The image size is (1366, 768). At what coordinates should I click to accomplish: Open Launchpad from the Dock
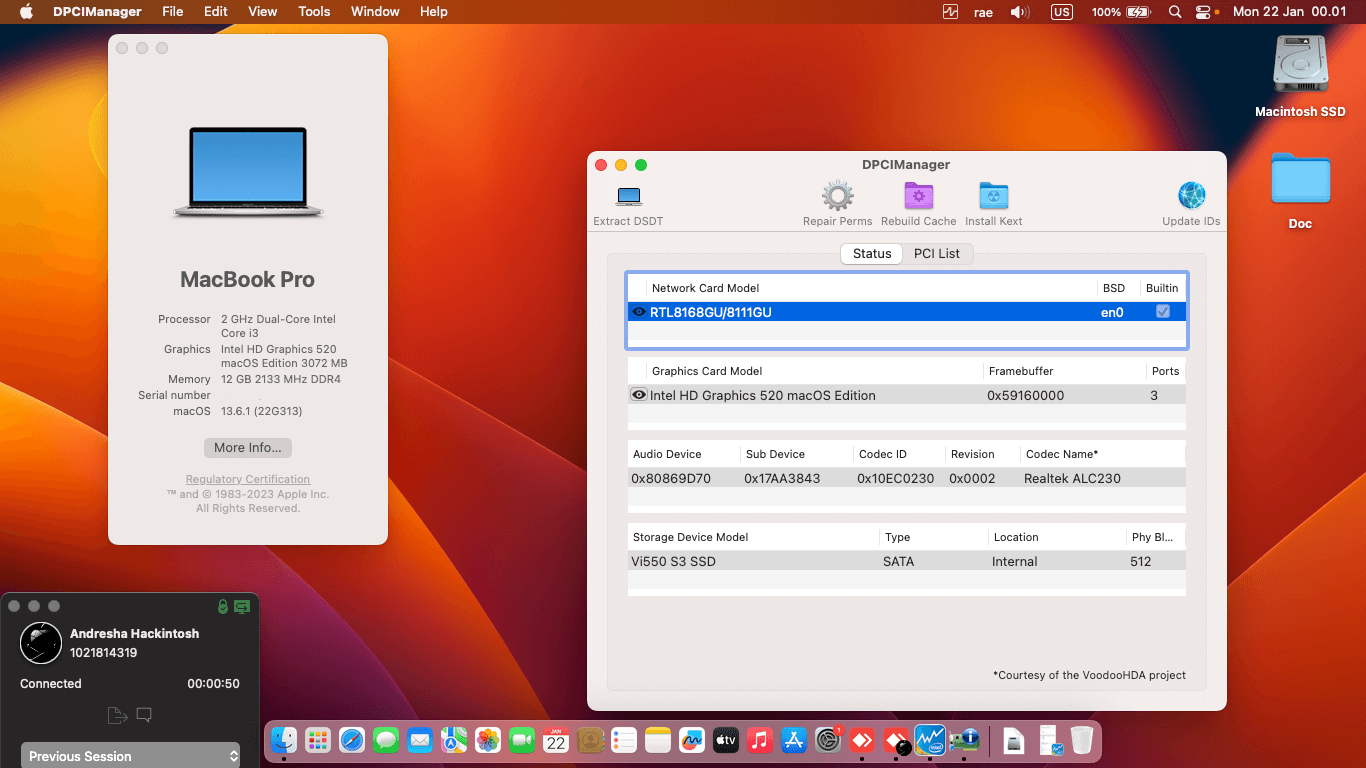[x=318, y=740]
